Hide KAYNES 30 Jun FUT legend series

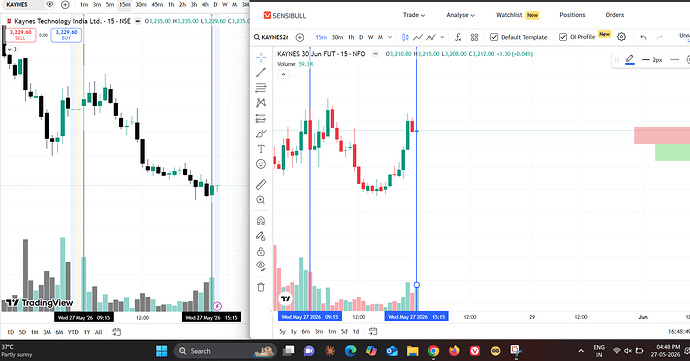click(375, 54)
